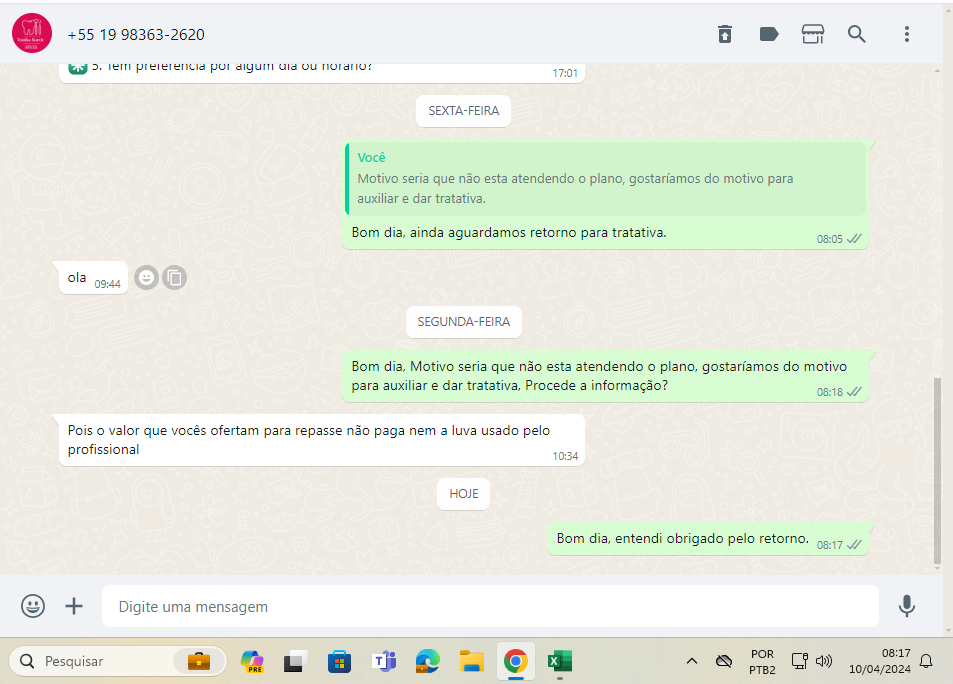Viewport: 953px width, 684px height.
Task: Click 'Pois o valor que vocês ofertam' message
Action: pyautogui.click(x=322, y=440)
